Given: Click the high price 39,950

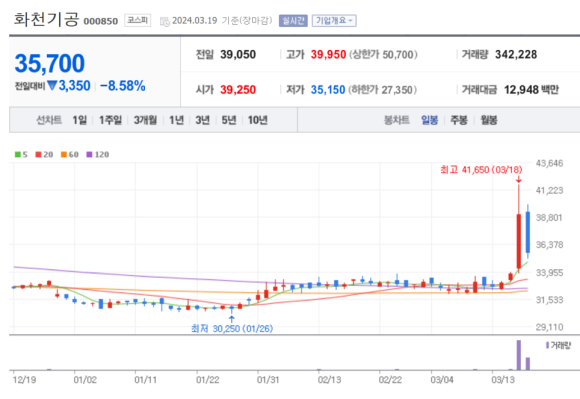Looking at the screenshot, I should 328,55.
